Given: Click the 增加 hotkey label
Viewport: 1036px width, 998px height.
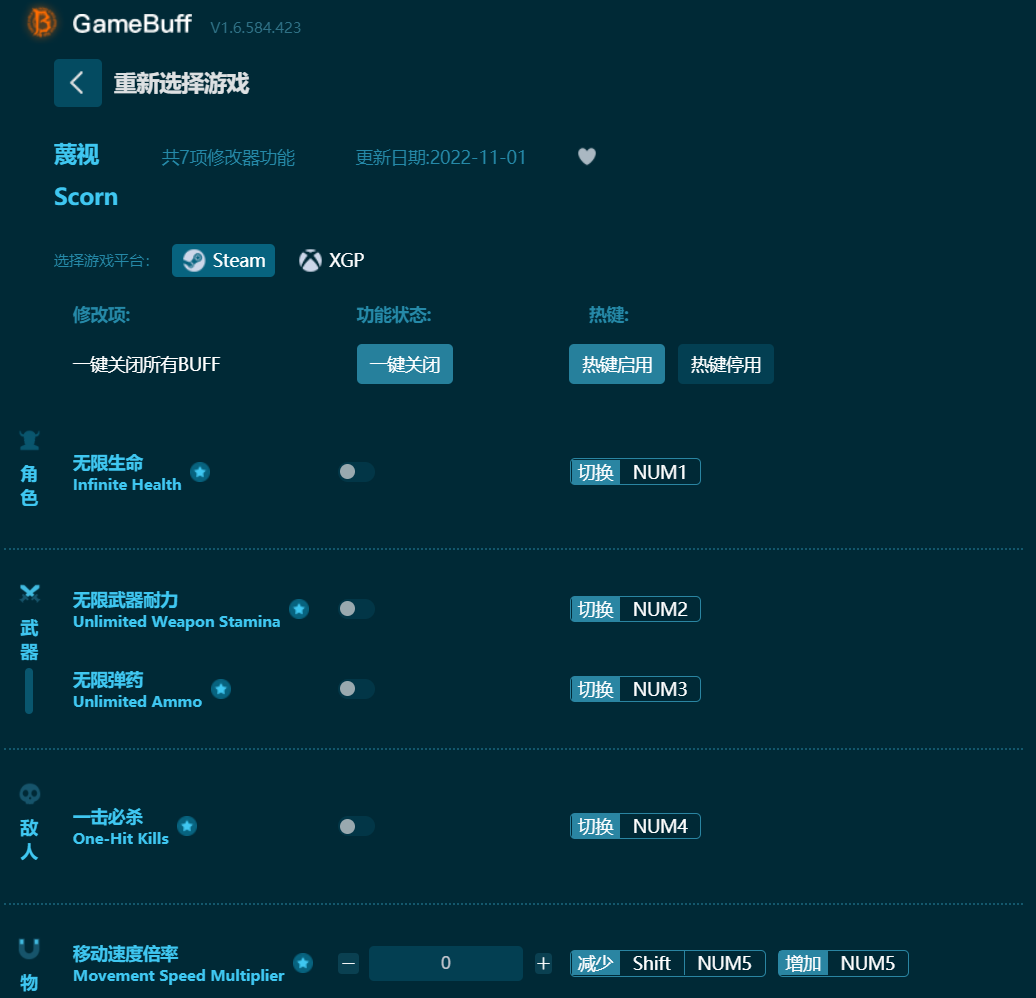Looking at the screenshot, I should (803, 964).
